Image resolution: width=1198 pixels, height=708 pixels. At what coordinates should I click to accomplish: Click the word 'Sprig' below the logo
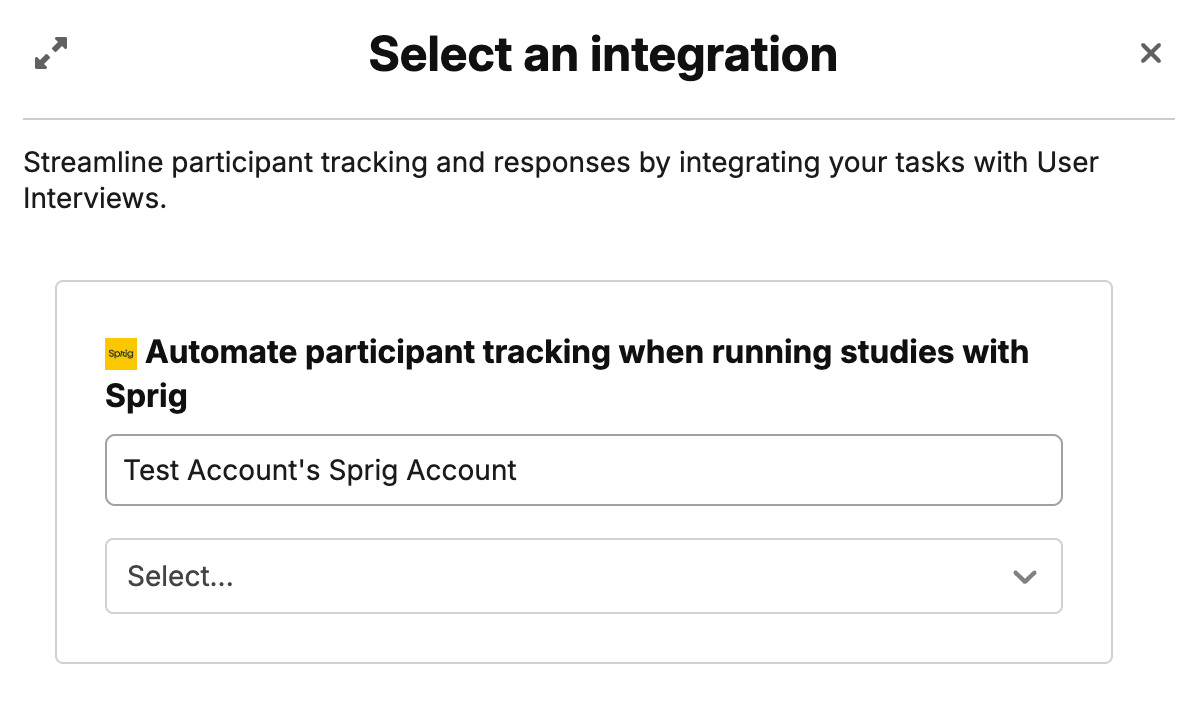(146, 397)
